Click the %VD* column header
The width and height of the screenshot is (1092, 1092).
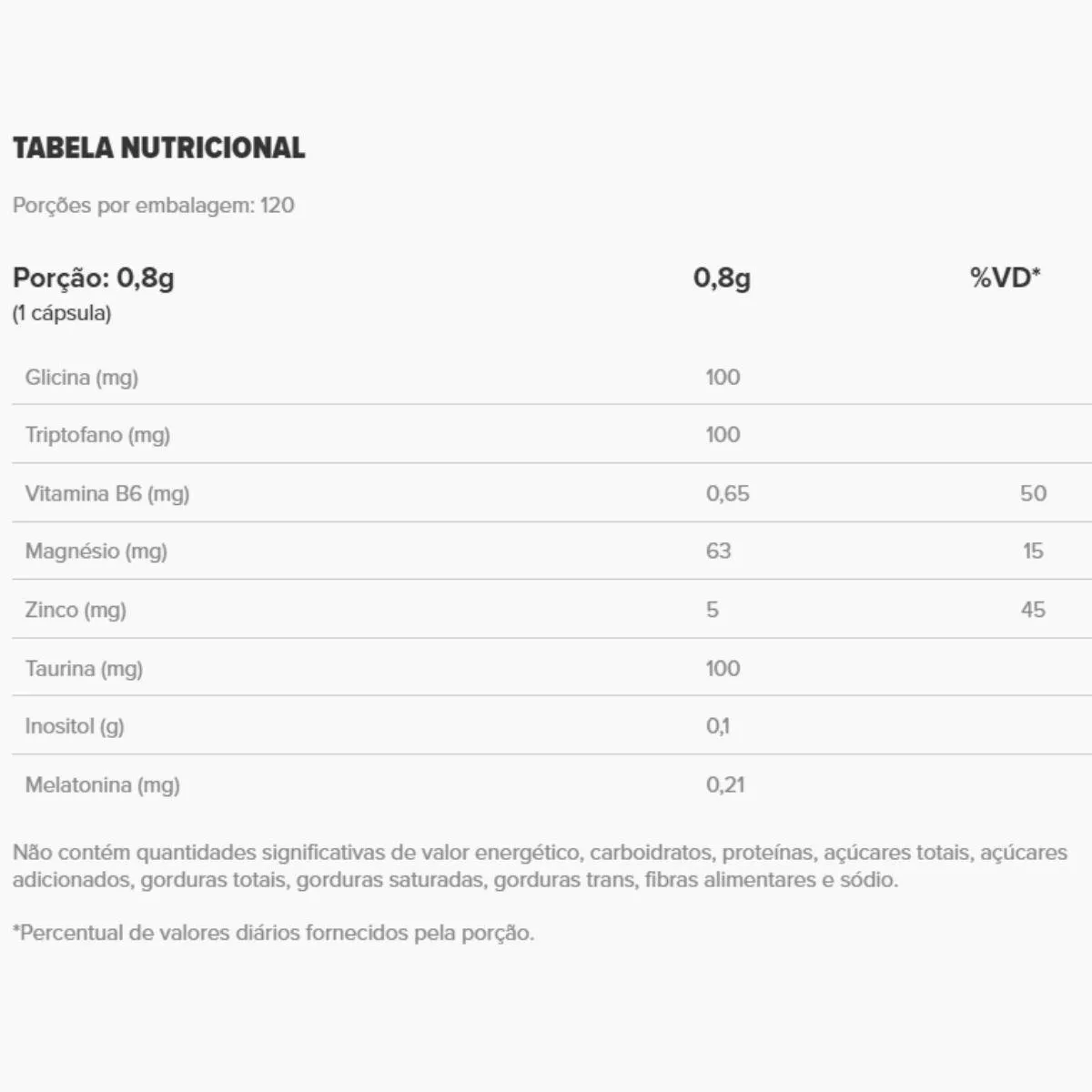coord(1005,278)
